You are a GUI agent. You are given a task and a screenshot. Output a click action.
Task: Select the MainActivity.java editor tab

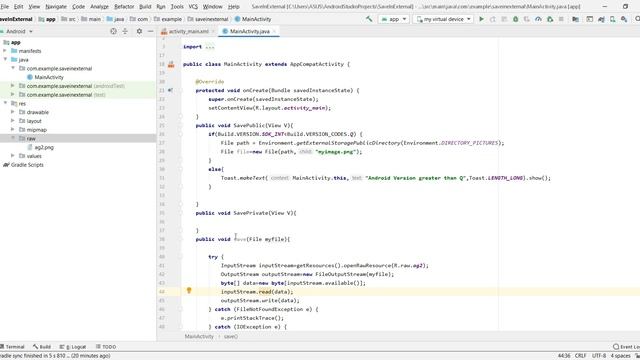tap(249, 31)
